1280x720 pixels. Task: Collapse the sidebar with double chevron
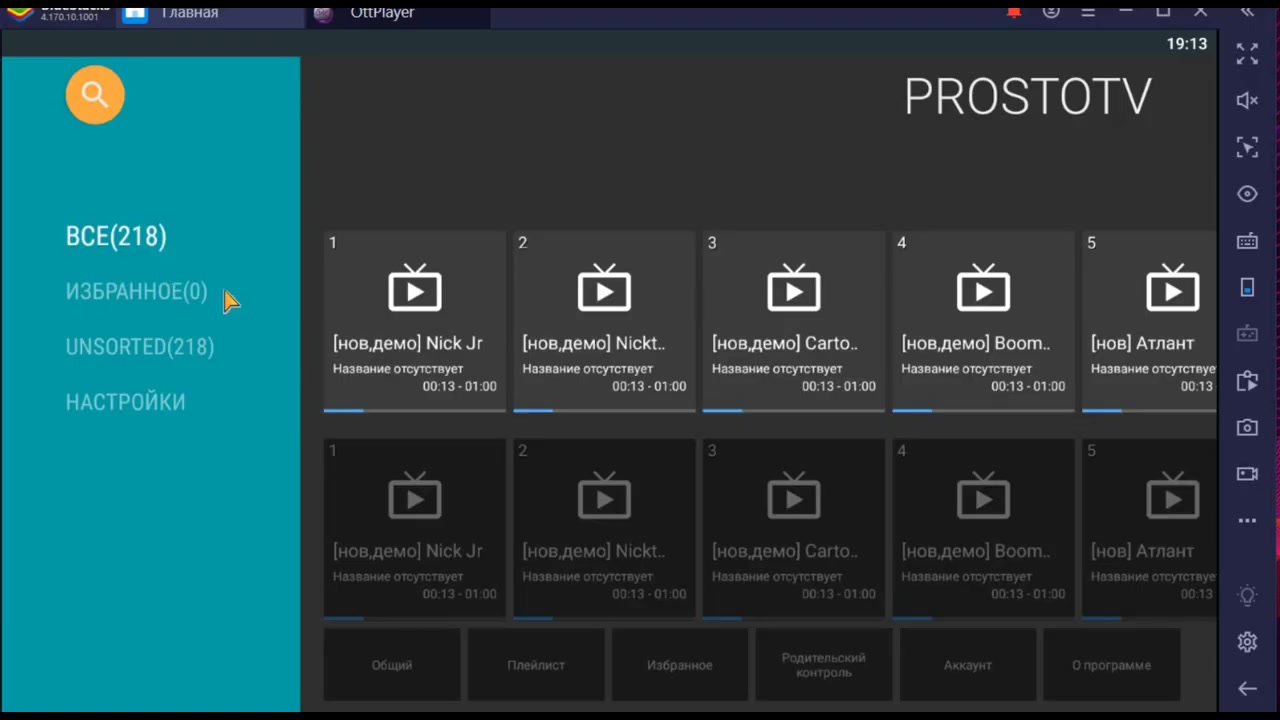point(1247,12)
